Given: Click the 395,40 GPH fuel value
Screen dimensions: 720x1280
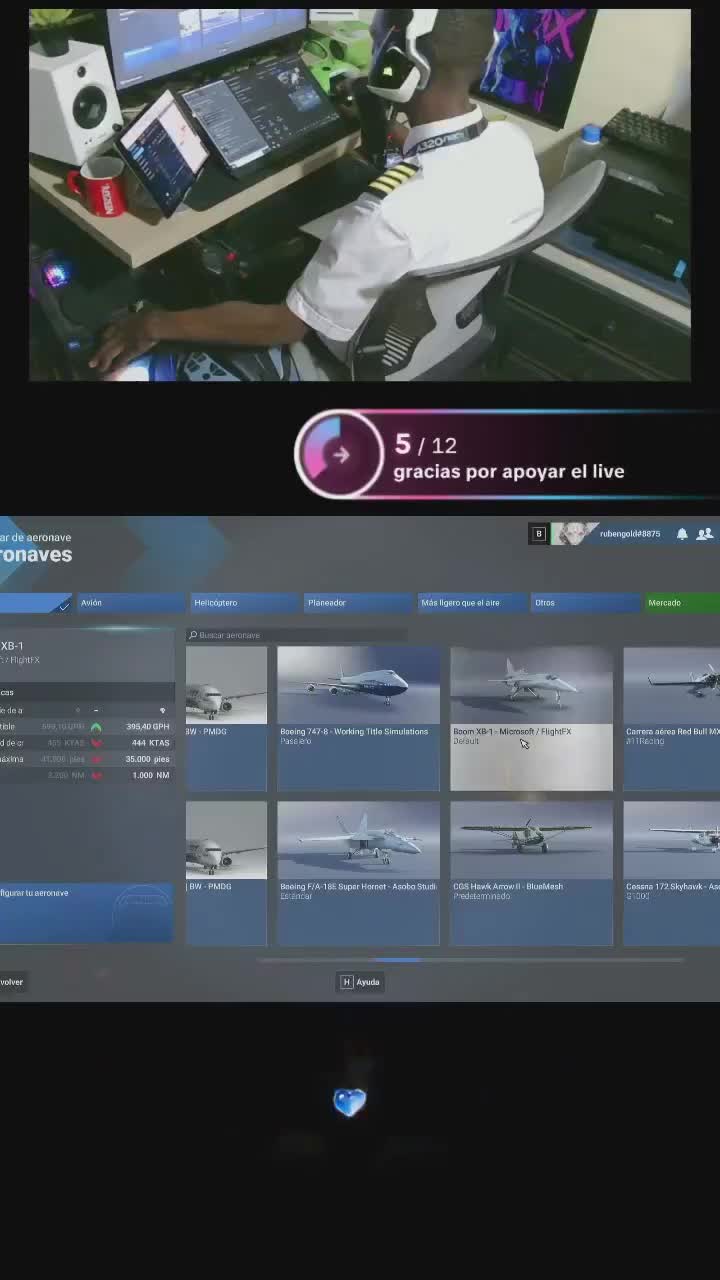Looking at the screenshot, I should [148, 727].
